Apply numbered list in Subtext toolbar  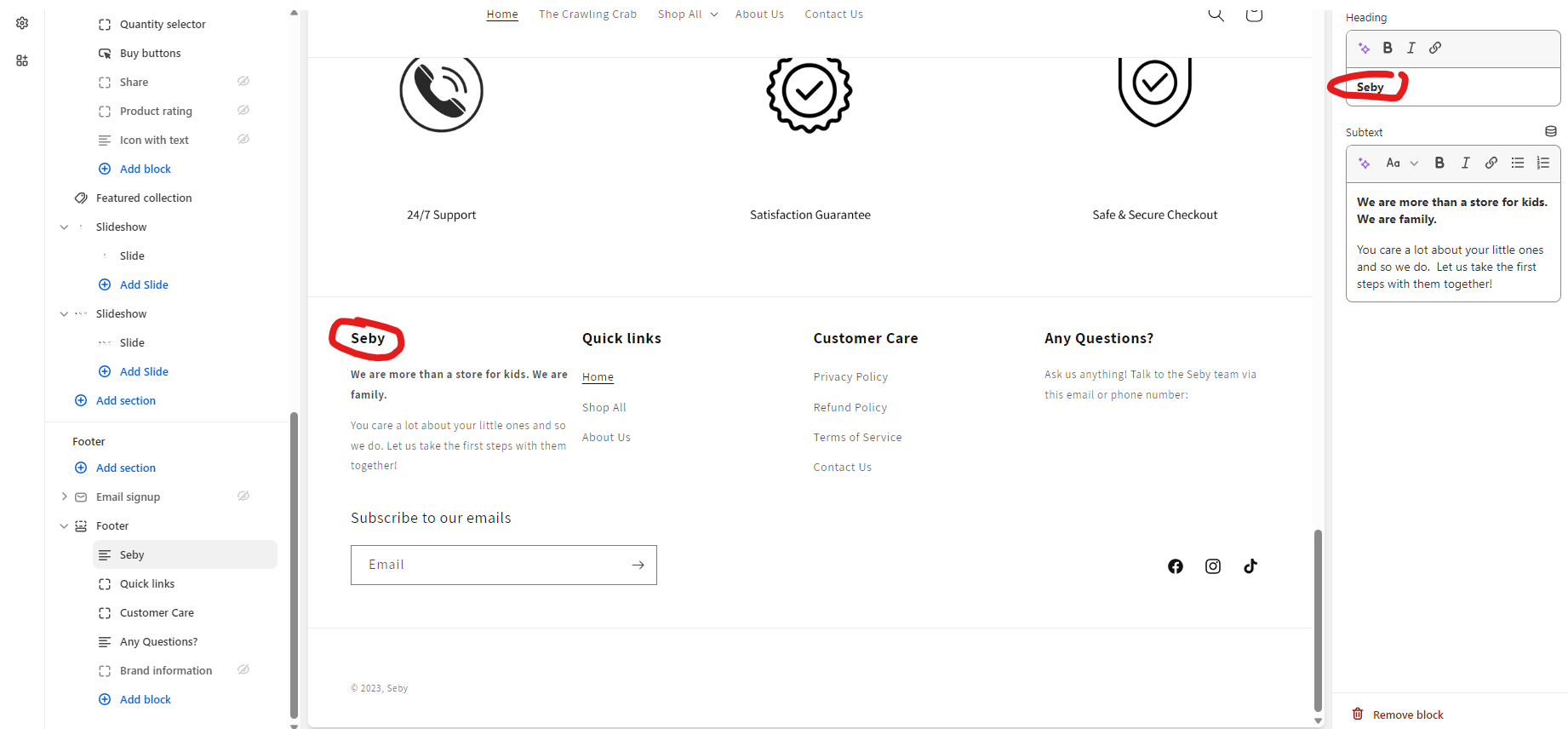tap(1543, 163)
